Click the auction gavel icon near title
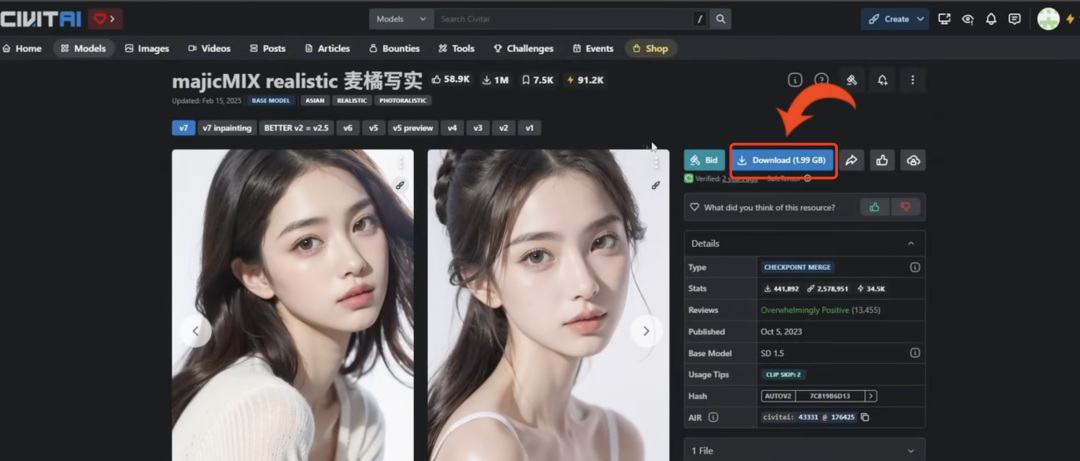Screen dimensions: 1080x461 (851, 80)
